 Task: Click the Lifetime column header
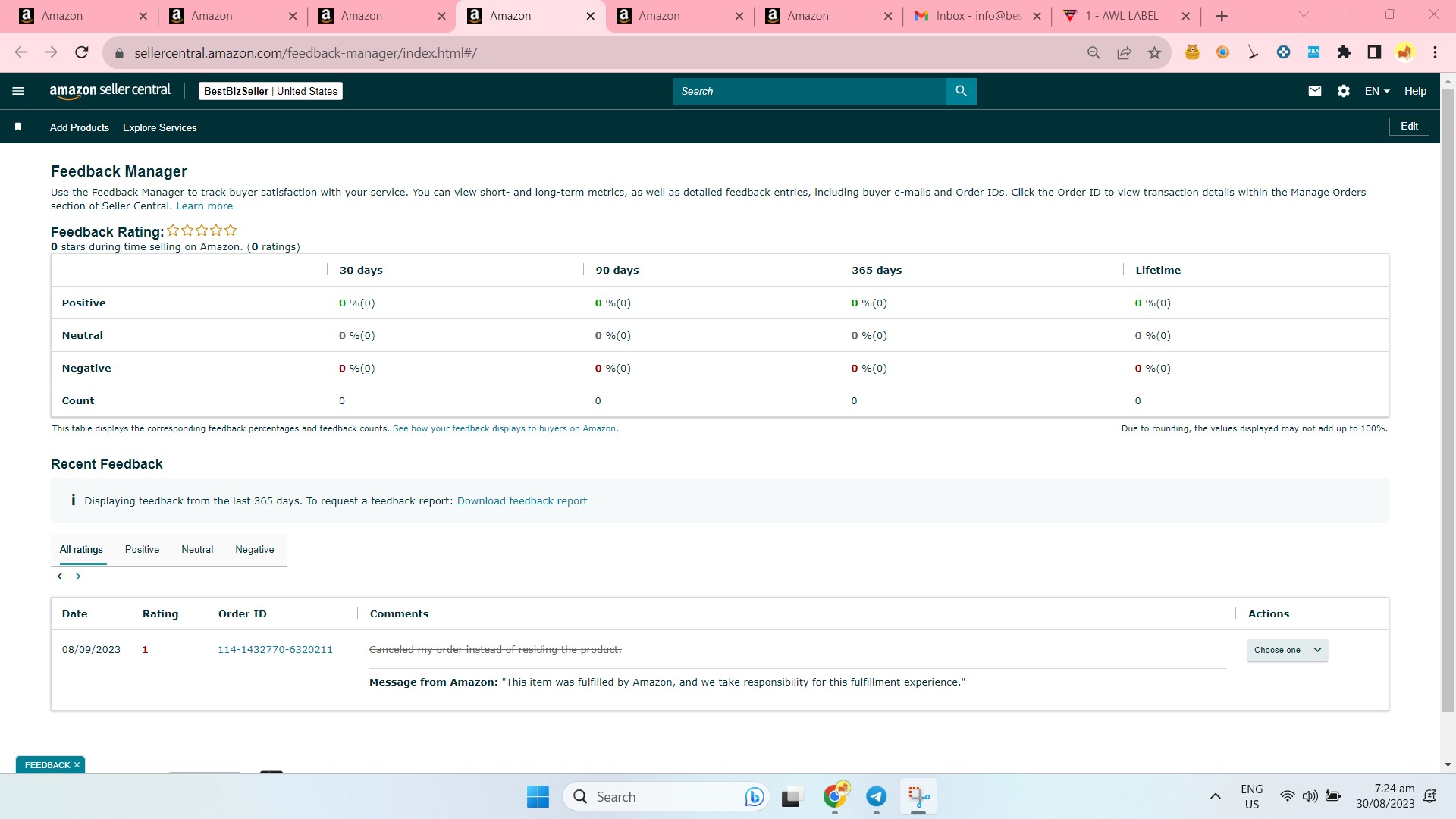tap(1158, 270)
